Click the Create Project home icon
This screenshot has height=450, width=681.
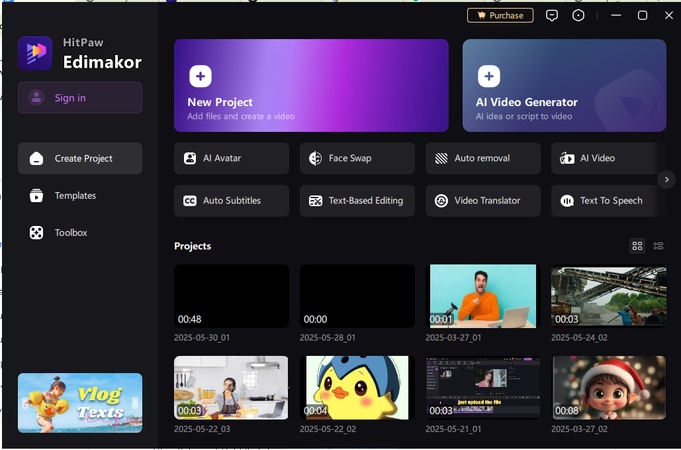[36, 159]
